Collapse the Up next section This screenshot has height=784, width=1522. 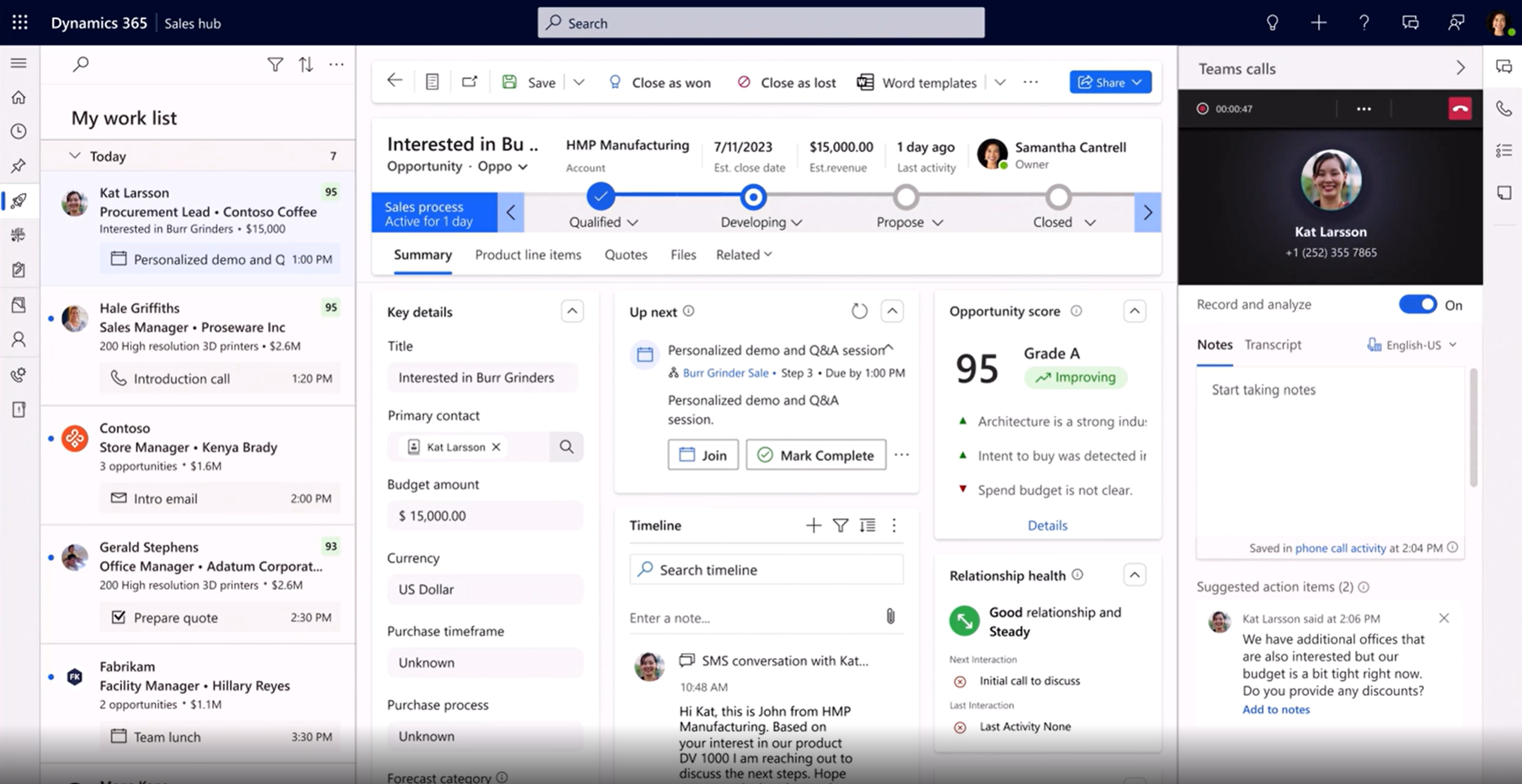pyautogui.click(x=892, y=311)
